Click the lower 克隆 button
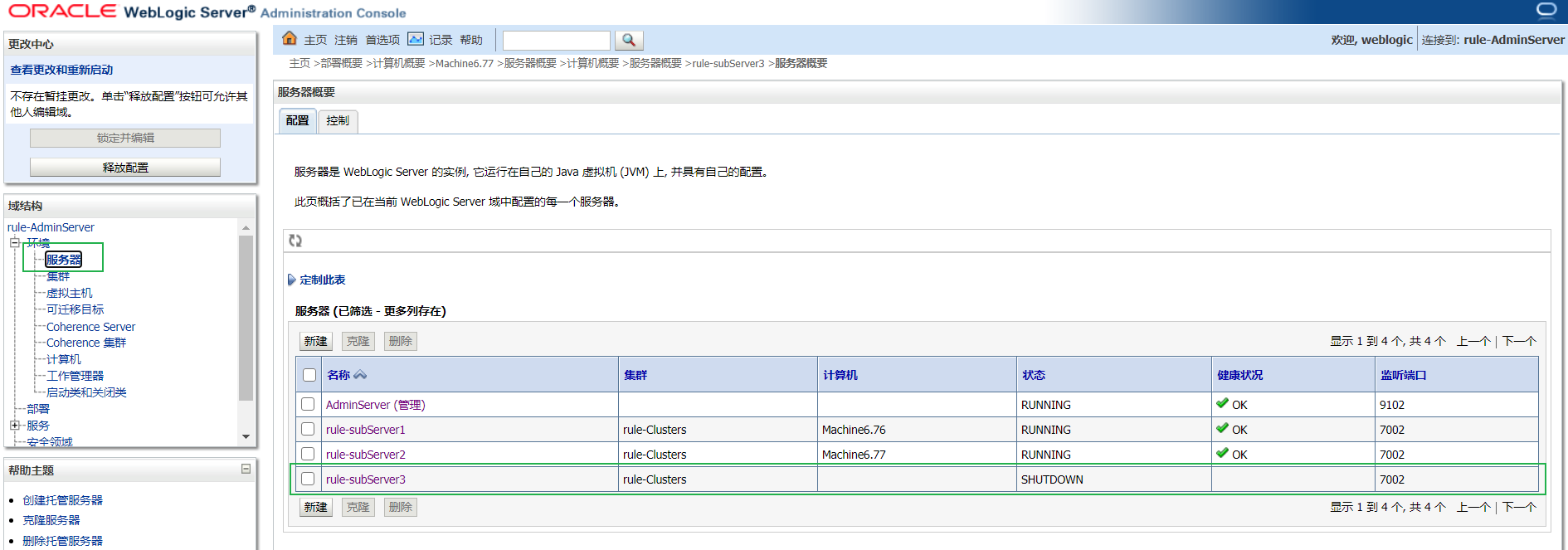This screenshot has height=550, width=1568. tap(358, 507)
